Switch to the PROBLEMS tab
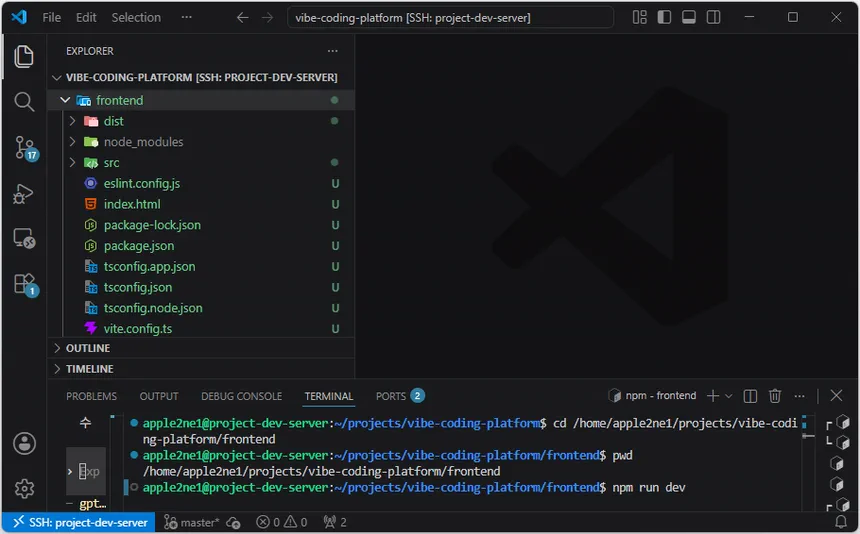Viewport: 860px width, 534px height. click(x=92, y=396)
